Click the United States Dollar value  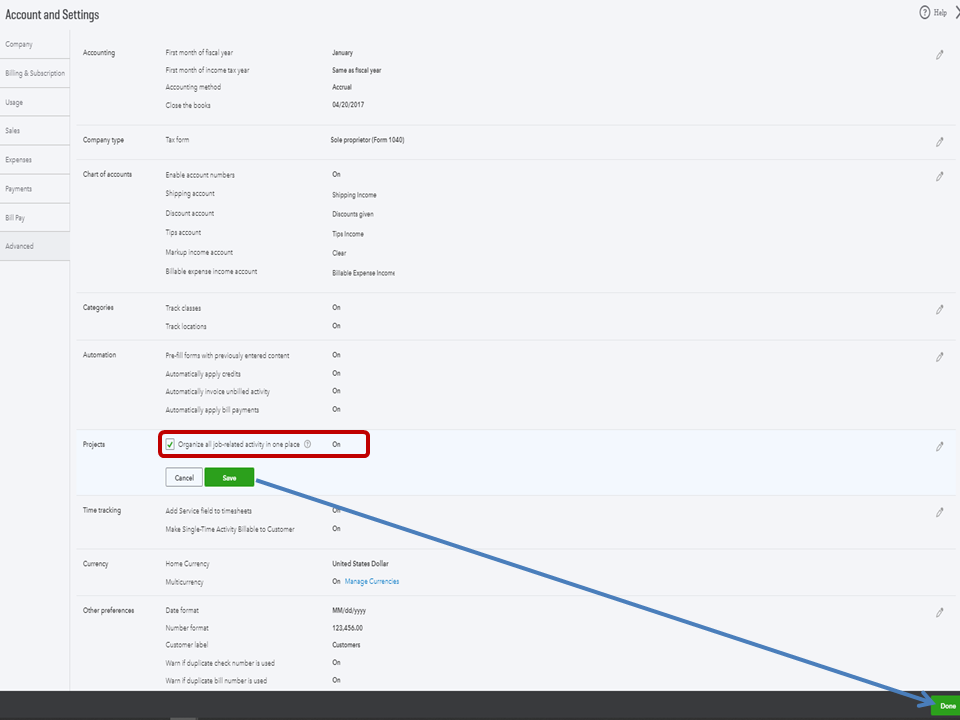click(x=360, y=563)
